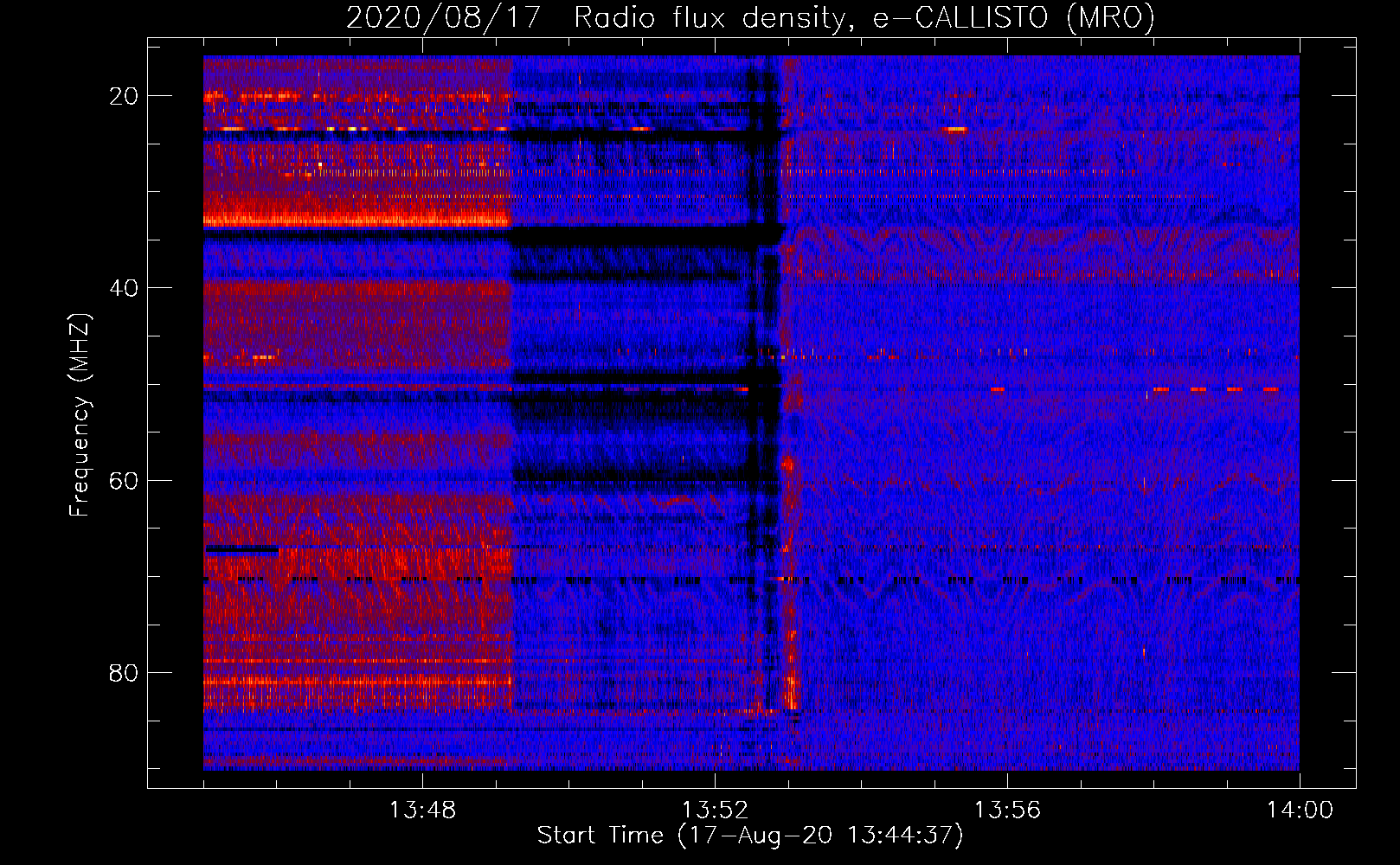Click the 13:56 time tick label
Image resolution: width=1400 pixels, height=865 pixels.
click(1007, 811)
